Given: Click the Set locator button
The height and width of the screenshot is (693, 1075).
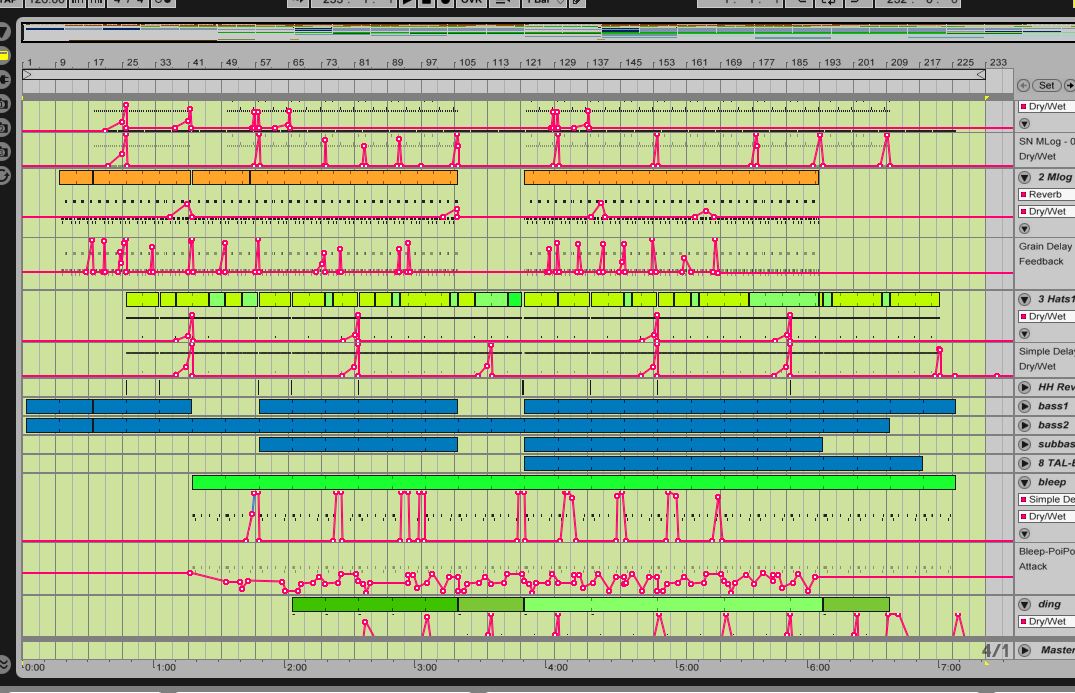Looking at the screenshot, I should [1046, 85].
